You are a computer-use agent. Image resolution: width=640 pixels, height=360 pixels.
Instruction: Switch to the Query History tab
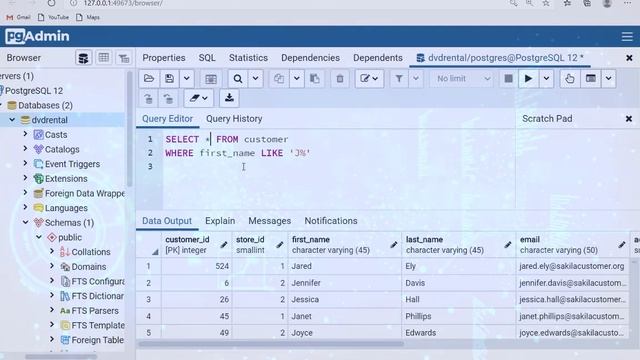pos(234,119)
